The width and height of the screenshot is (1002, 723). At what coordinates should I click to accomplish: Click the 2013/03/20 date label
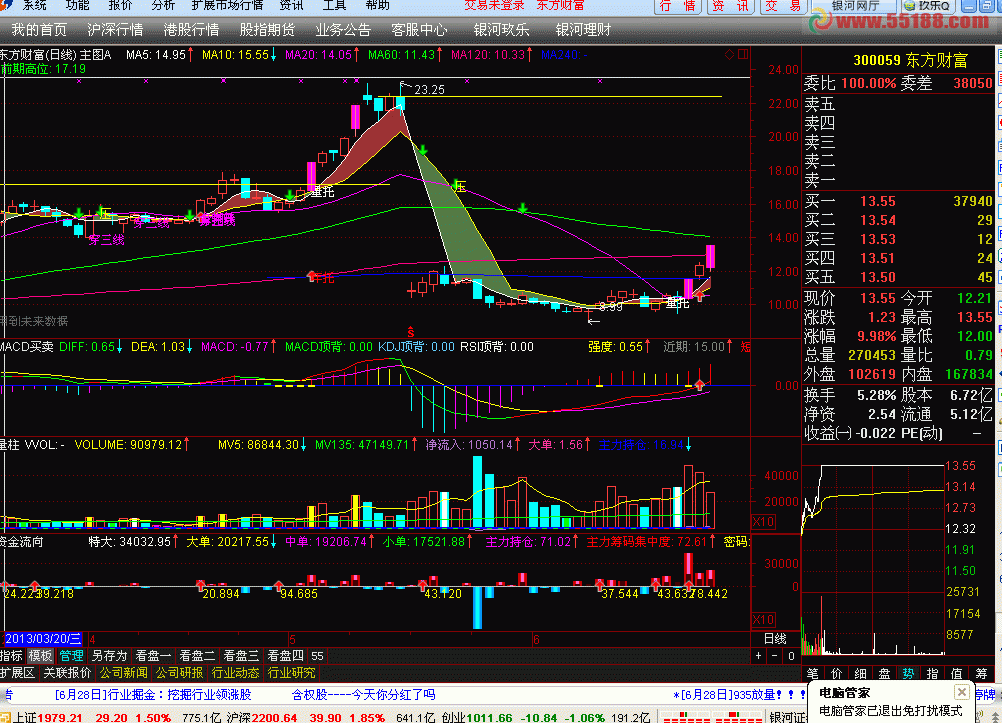coord(43,639)
